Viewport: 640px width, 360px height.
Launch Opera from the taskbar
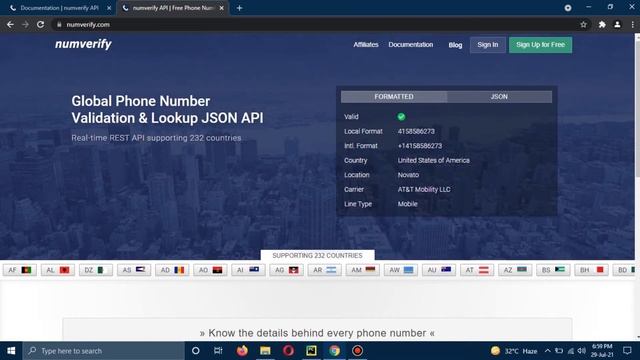(288, 351)
